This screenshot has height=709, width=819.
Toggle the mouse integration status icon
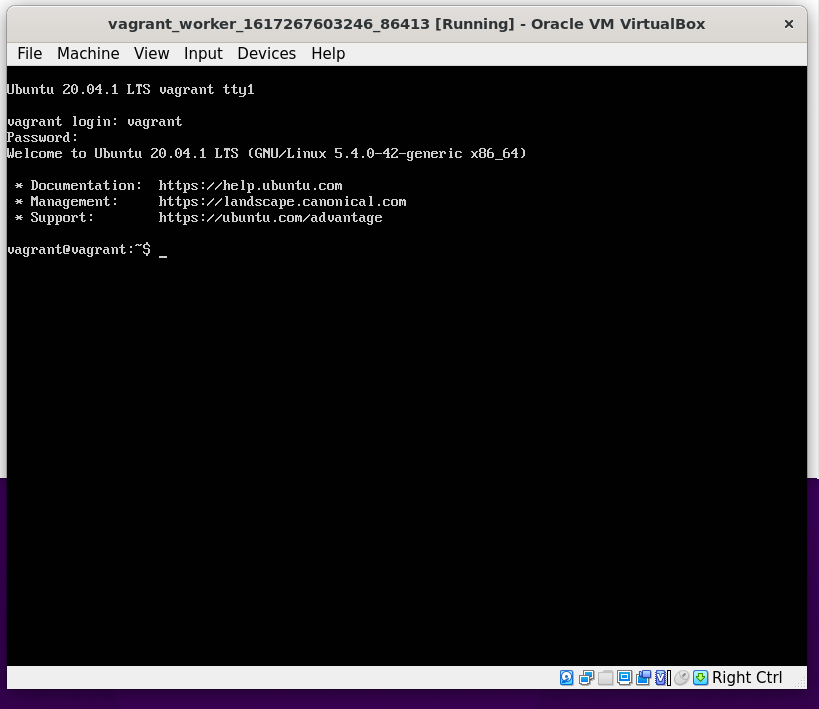[681, 678]
